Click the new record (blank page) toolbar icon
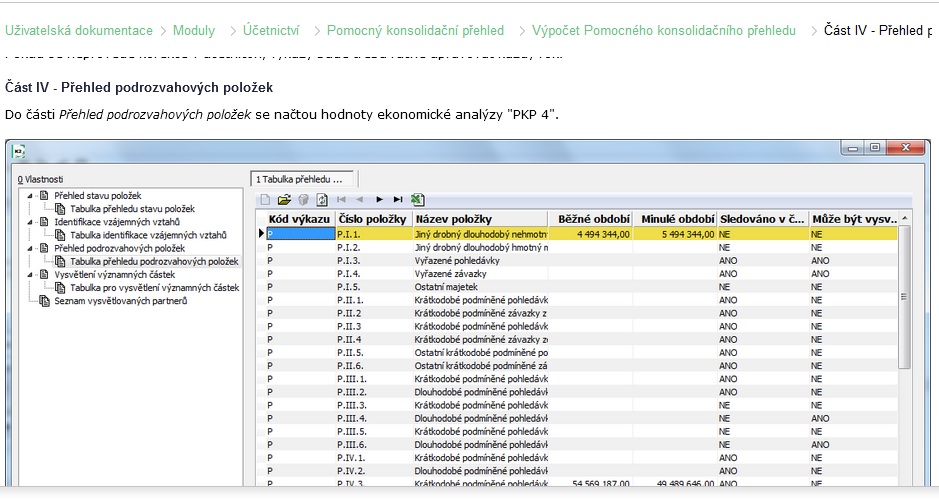 tap(265, 199)
